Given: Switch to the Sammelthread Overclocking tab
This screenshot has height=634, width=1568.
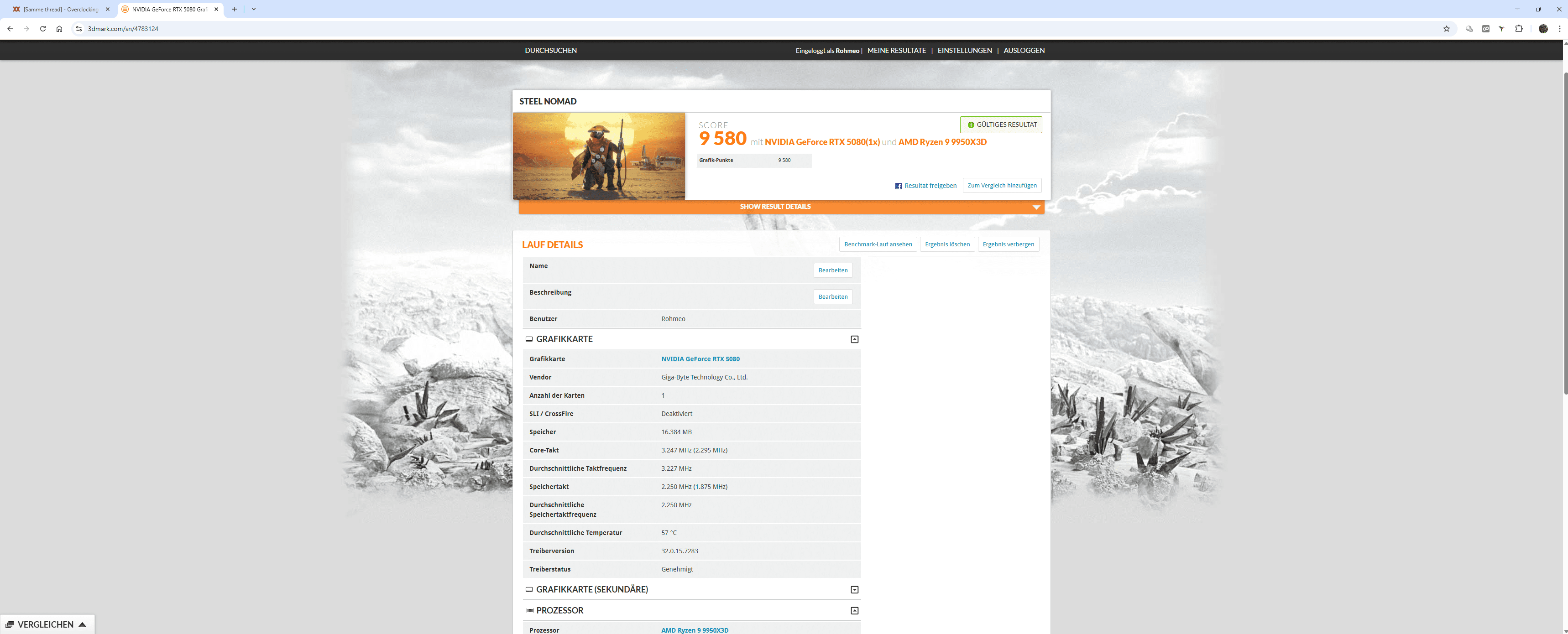Looking at the screenshot, I should 61,9.
